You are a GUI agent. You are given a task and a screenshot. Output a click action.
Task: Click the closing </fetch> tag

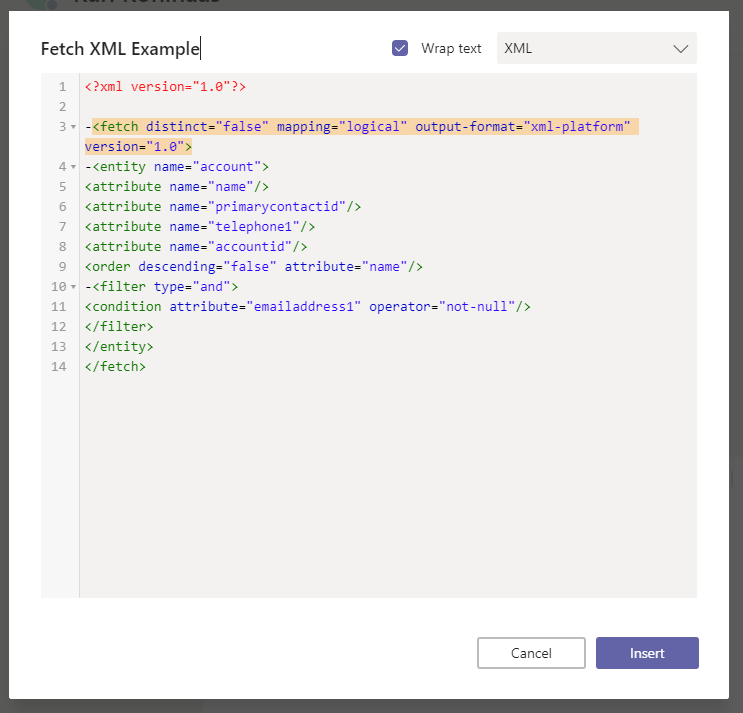tap(115, 366)
